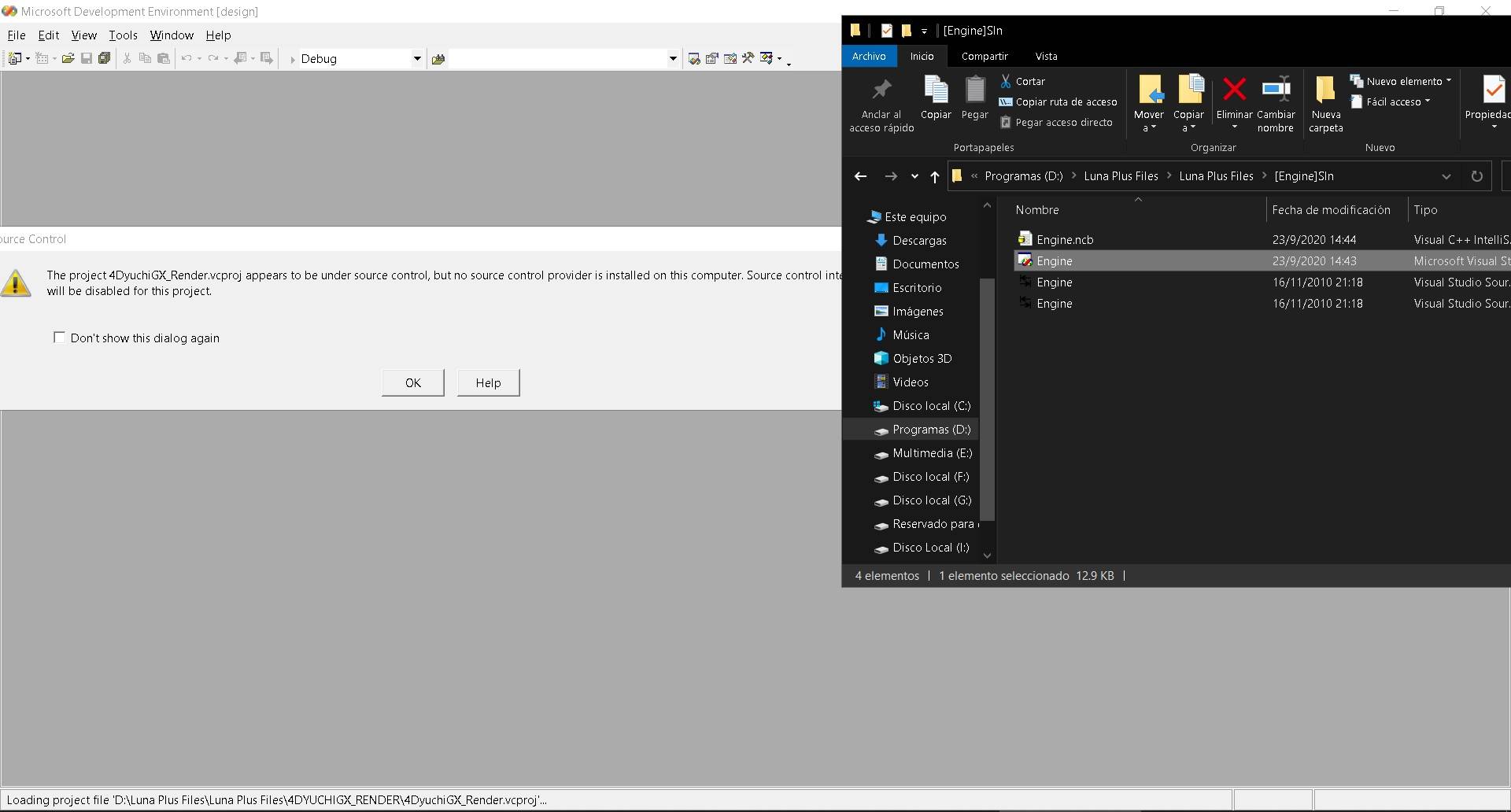Click the Add New Item toolbar icon
1511x812 pixels.
42,58
